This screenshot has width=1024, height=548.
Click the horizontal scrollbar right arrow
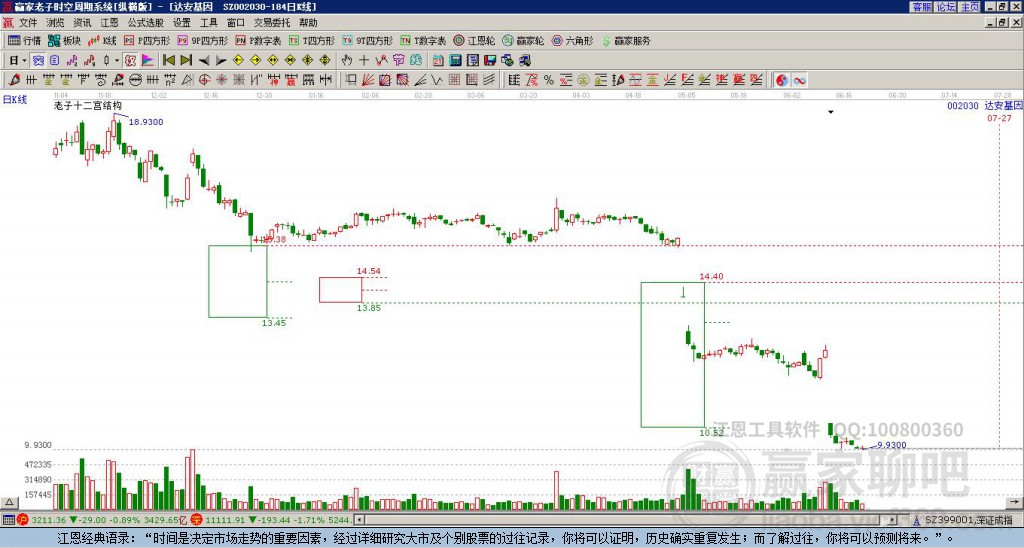coord(893,520)
